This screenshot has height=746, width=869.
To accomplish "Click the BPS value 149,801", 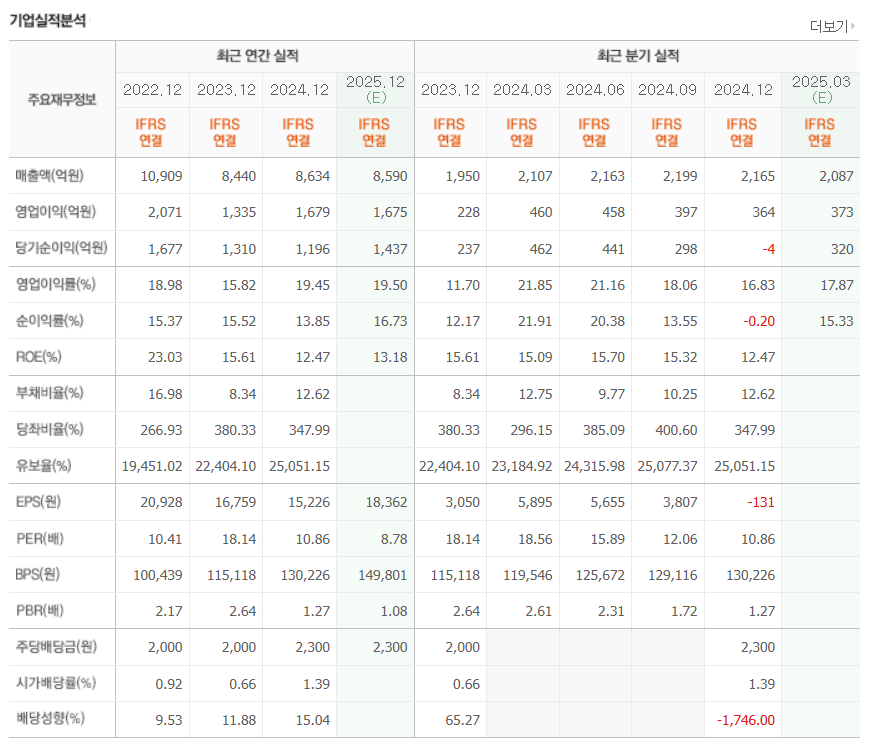I will [x=382, y=575].
